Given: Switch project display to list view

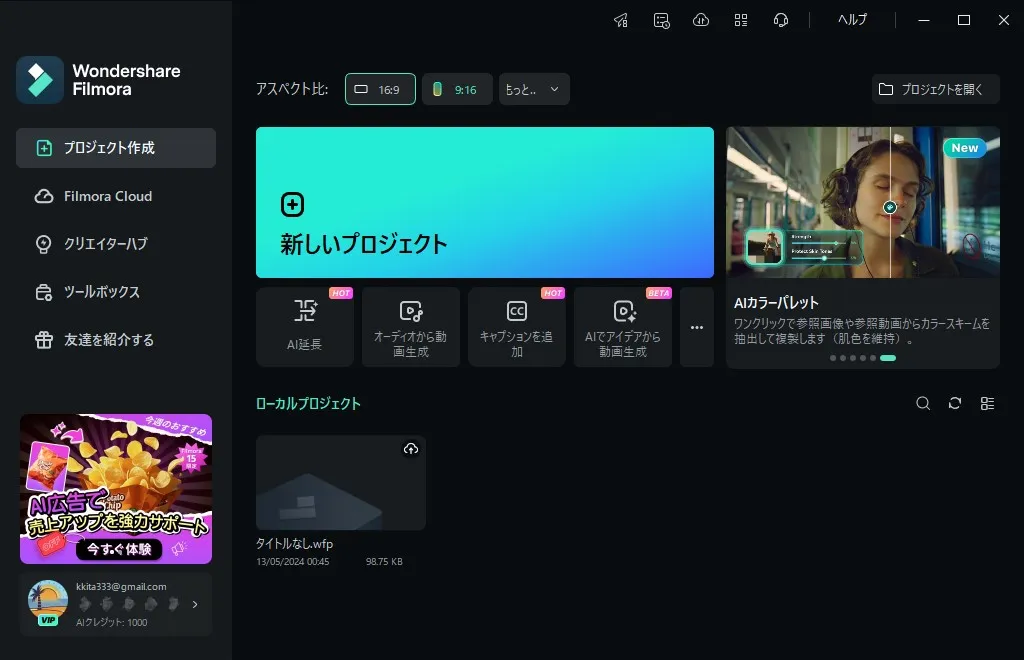Looking at the screenshot, I should point(987,403).
